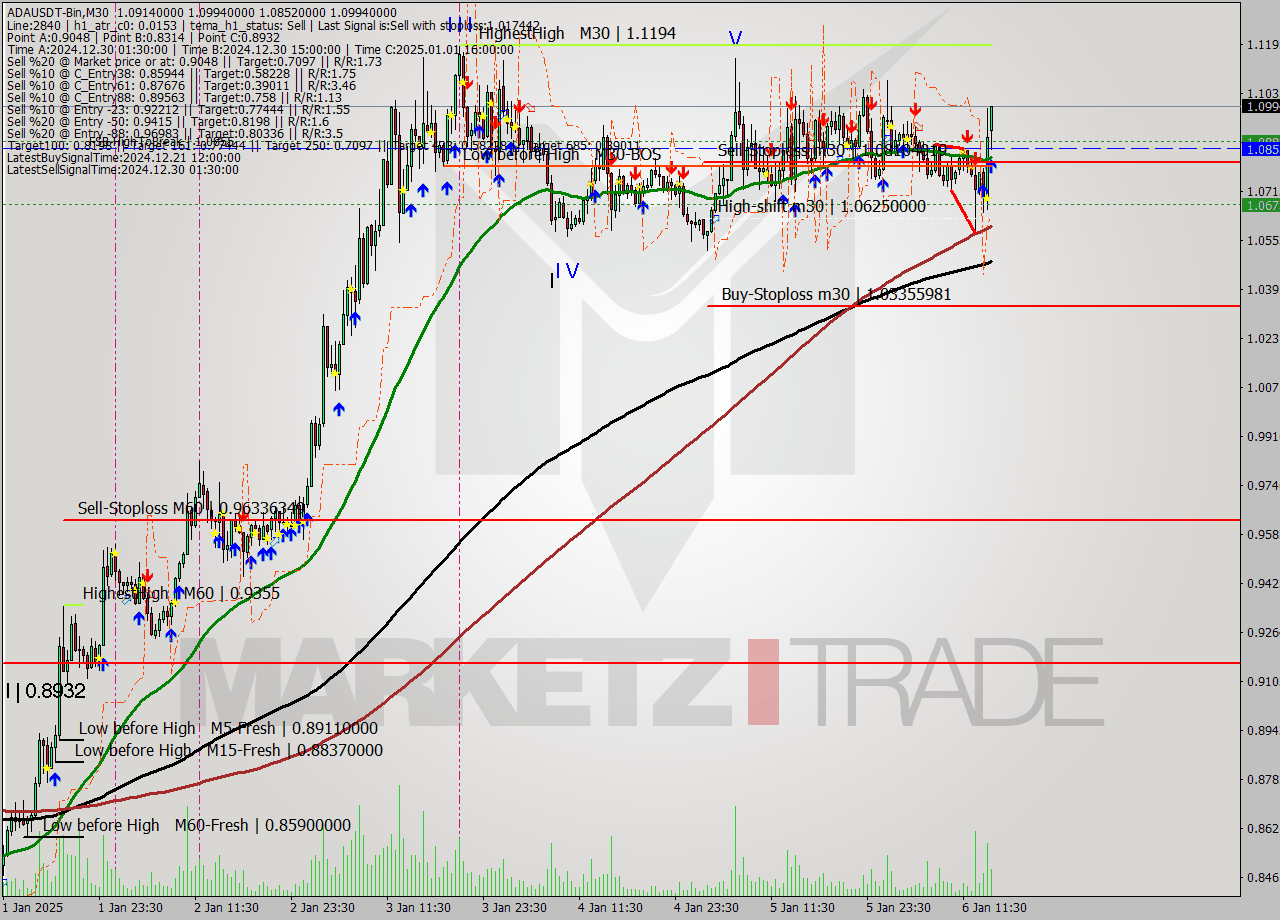
Task: Click the 1.007 price axis value
Action: (x=1263, y=387)
